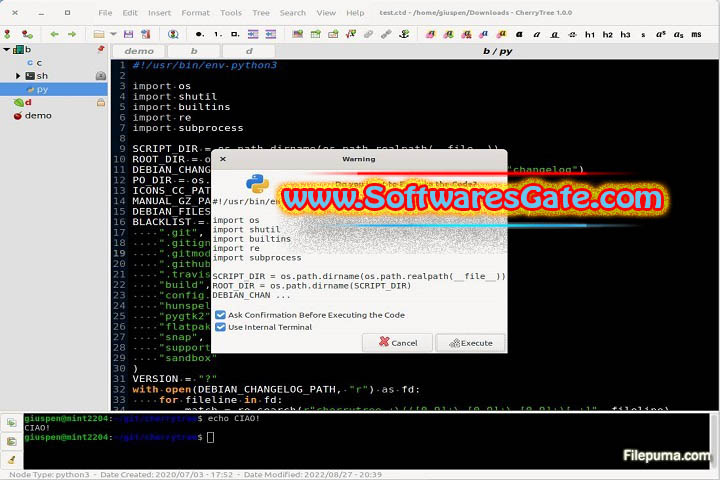Expand the sh node in the tree
Viewport: 720px width, 480px height.
pos(18,76)
